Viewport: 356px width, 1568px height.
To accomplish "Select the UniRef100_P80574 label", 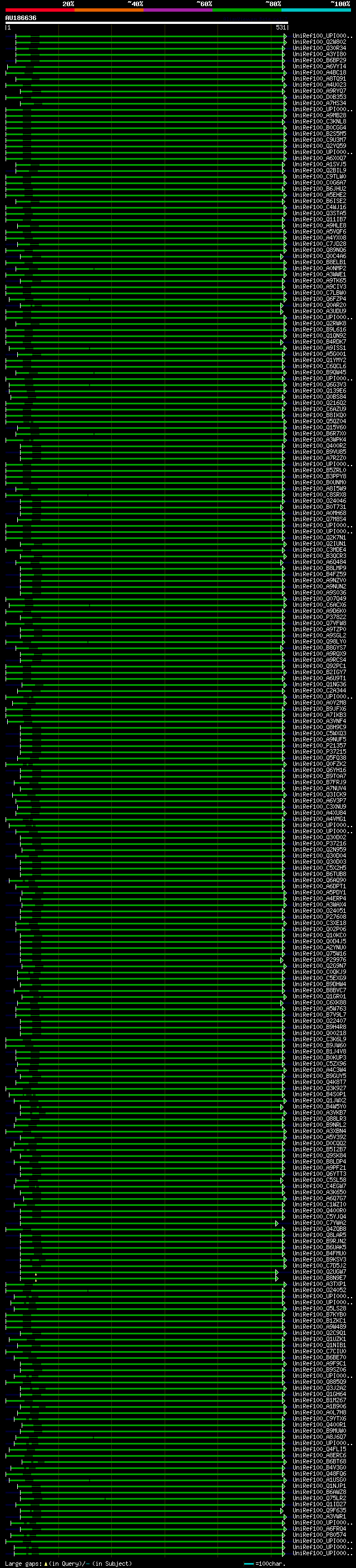I will 319,1535.
